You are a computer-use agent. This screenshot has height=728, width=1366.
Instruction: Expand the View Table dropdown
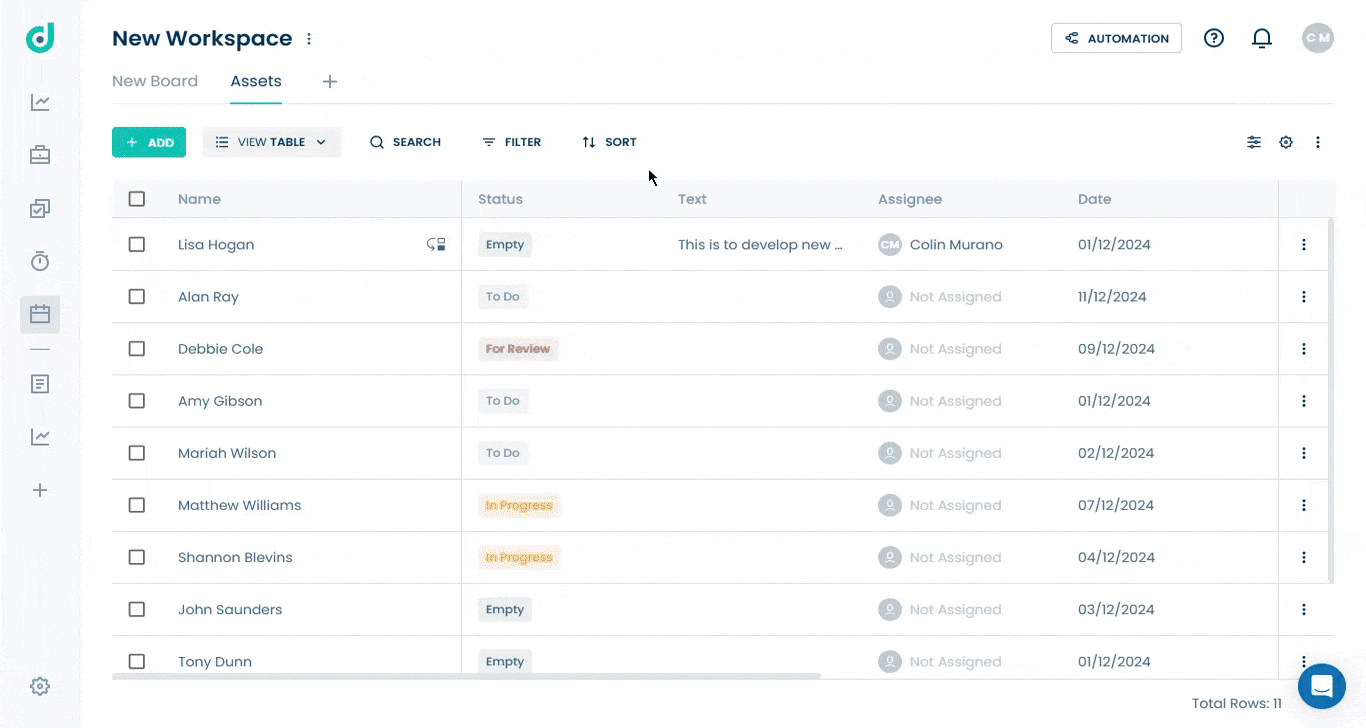coord(272,142)
